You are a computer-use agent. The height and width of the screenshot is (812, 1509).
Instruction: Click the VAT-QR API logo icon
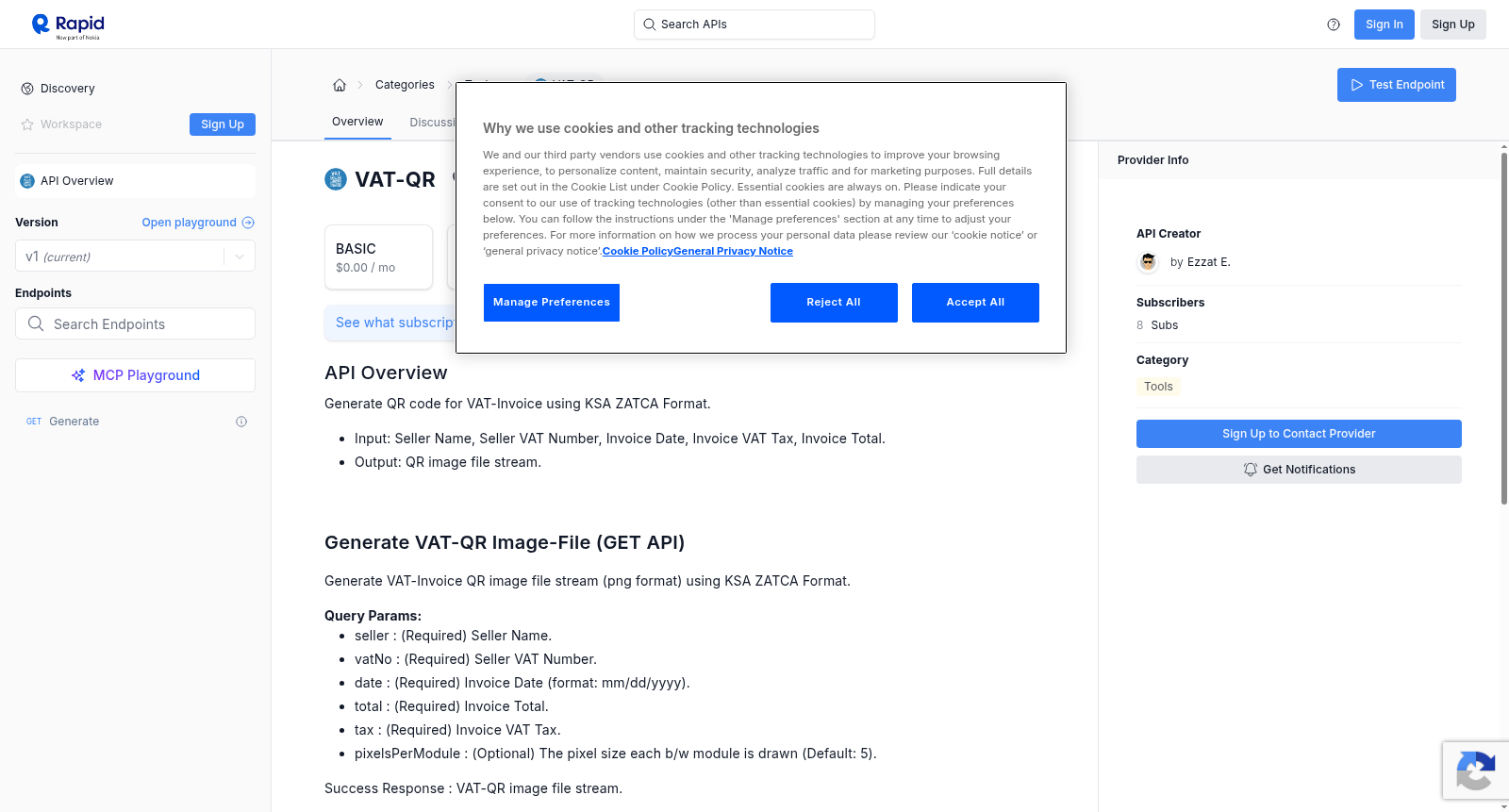tap(336, 179)
